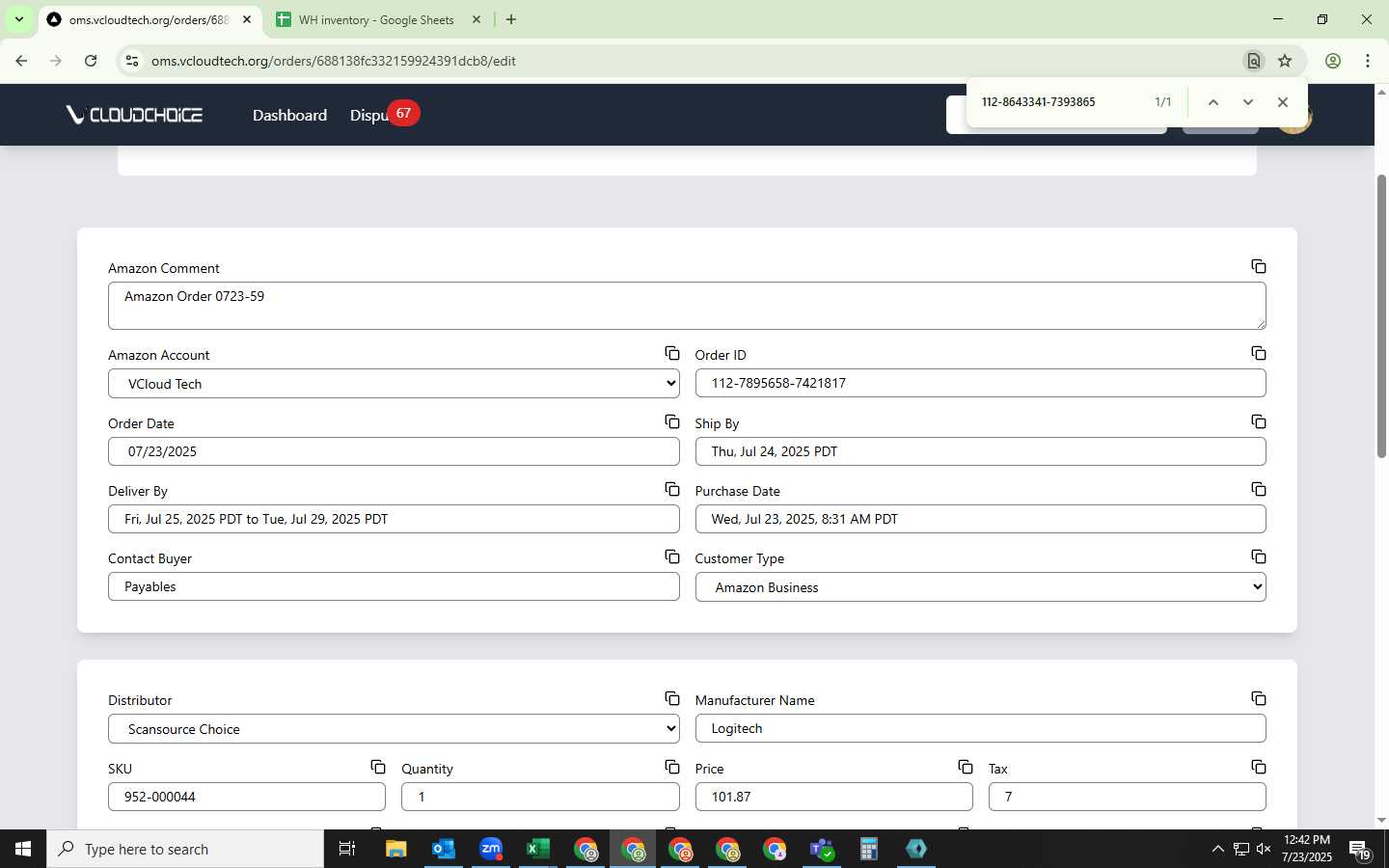Image resolution: width=1389 pixels, height=868 pixels.
Task: Select the oms.vcloudtech.org orders tab
Action: click(149, 19)
